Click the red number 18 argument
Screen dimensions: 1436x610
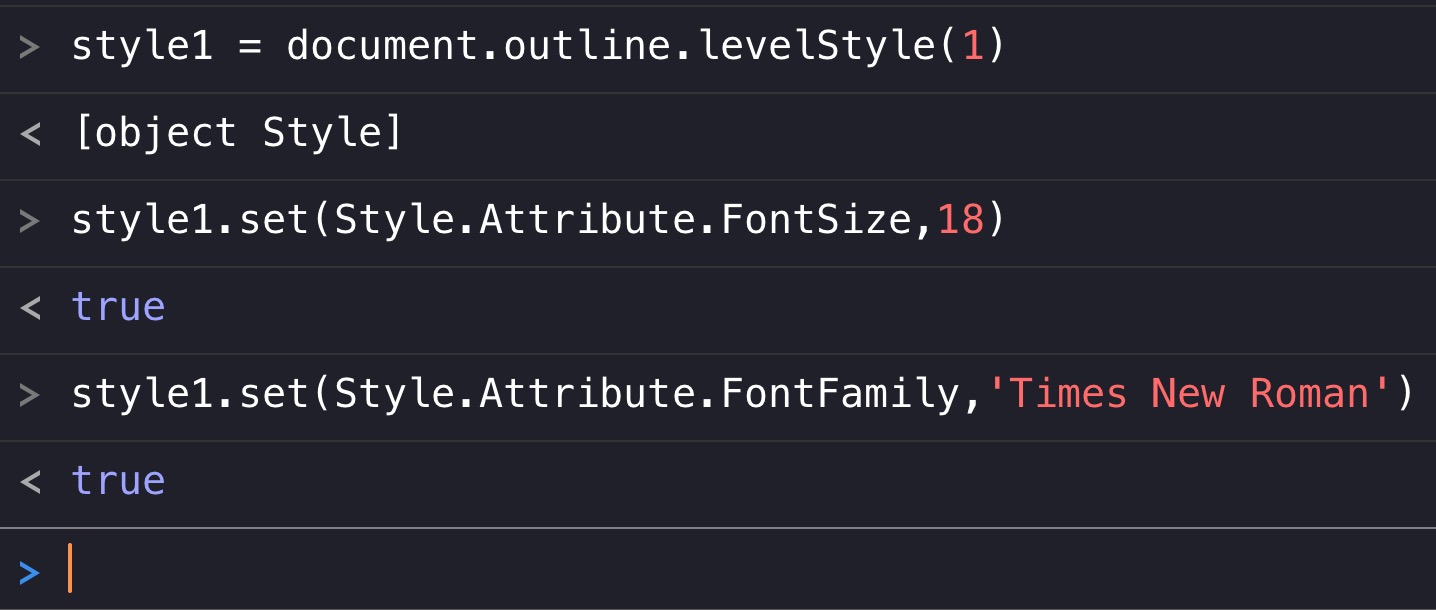click(961, 220)
